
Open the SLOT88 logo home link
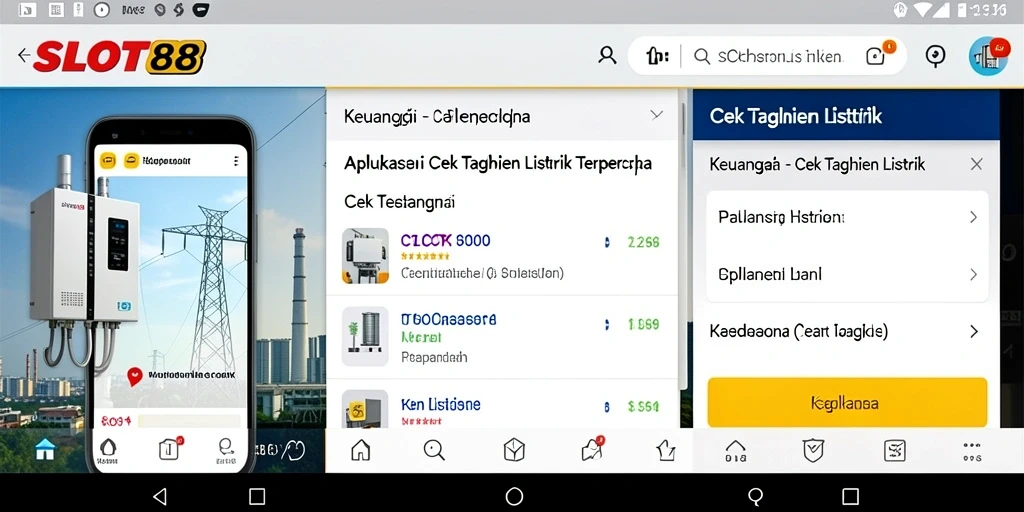coord(120,56)
